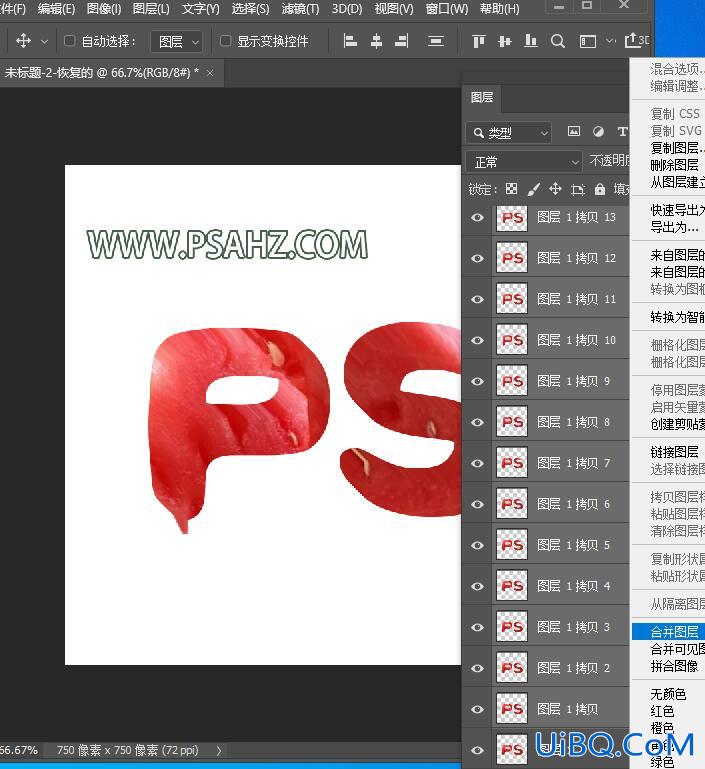Screen dimensions: 705x769
Task: Switch to the 图层 panel tab
Action: (x=482, y=98)
